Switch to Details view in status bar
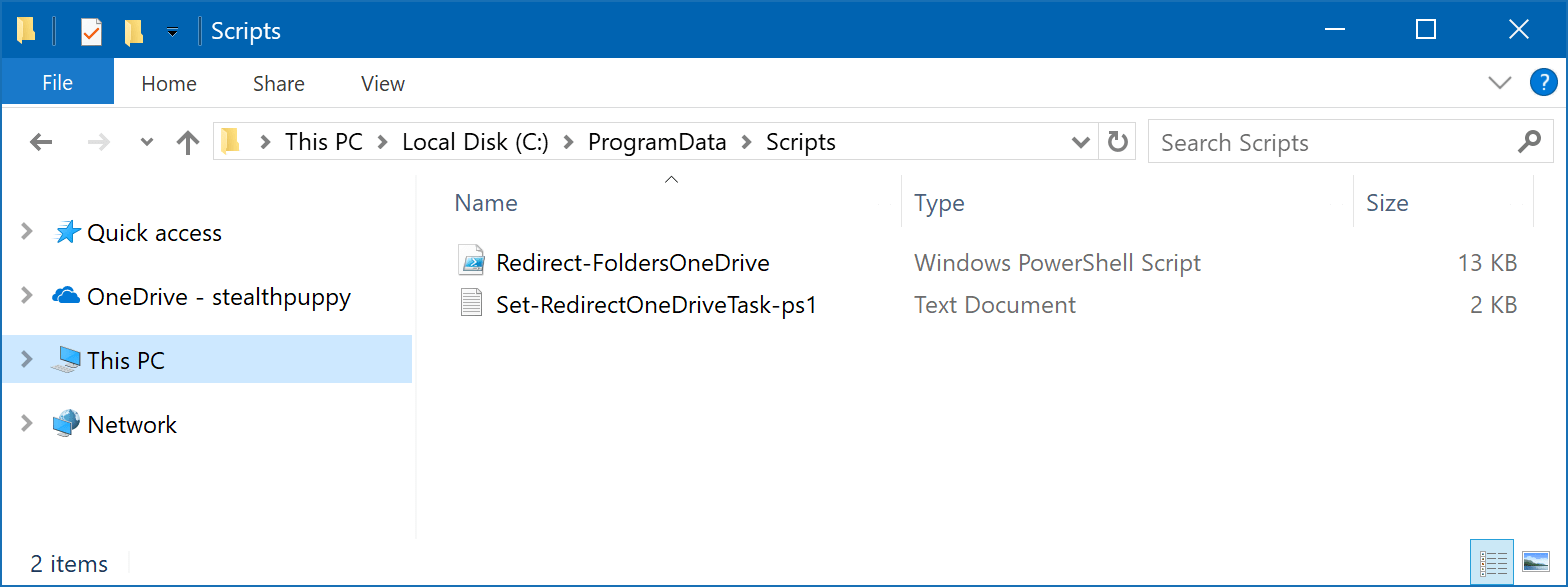The height and width of the screenshot is (587, 1568). 1492,562
